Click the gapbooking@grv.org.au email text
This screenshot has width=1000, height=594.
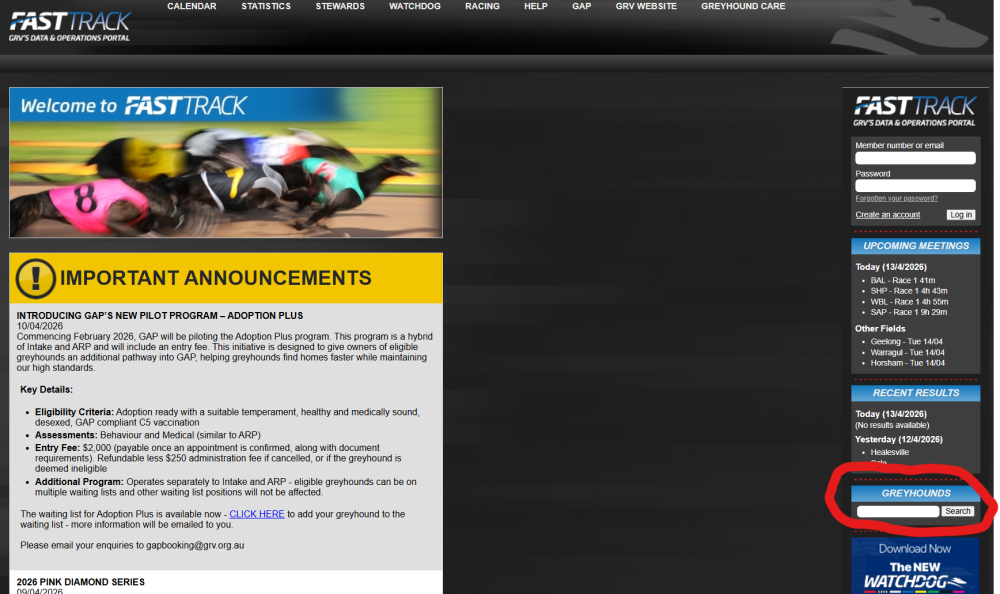click(x=195, y=546)
